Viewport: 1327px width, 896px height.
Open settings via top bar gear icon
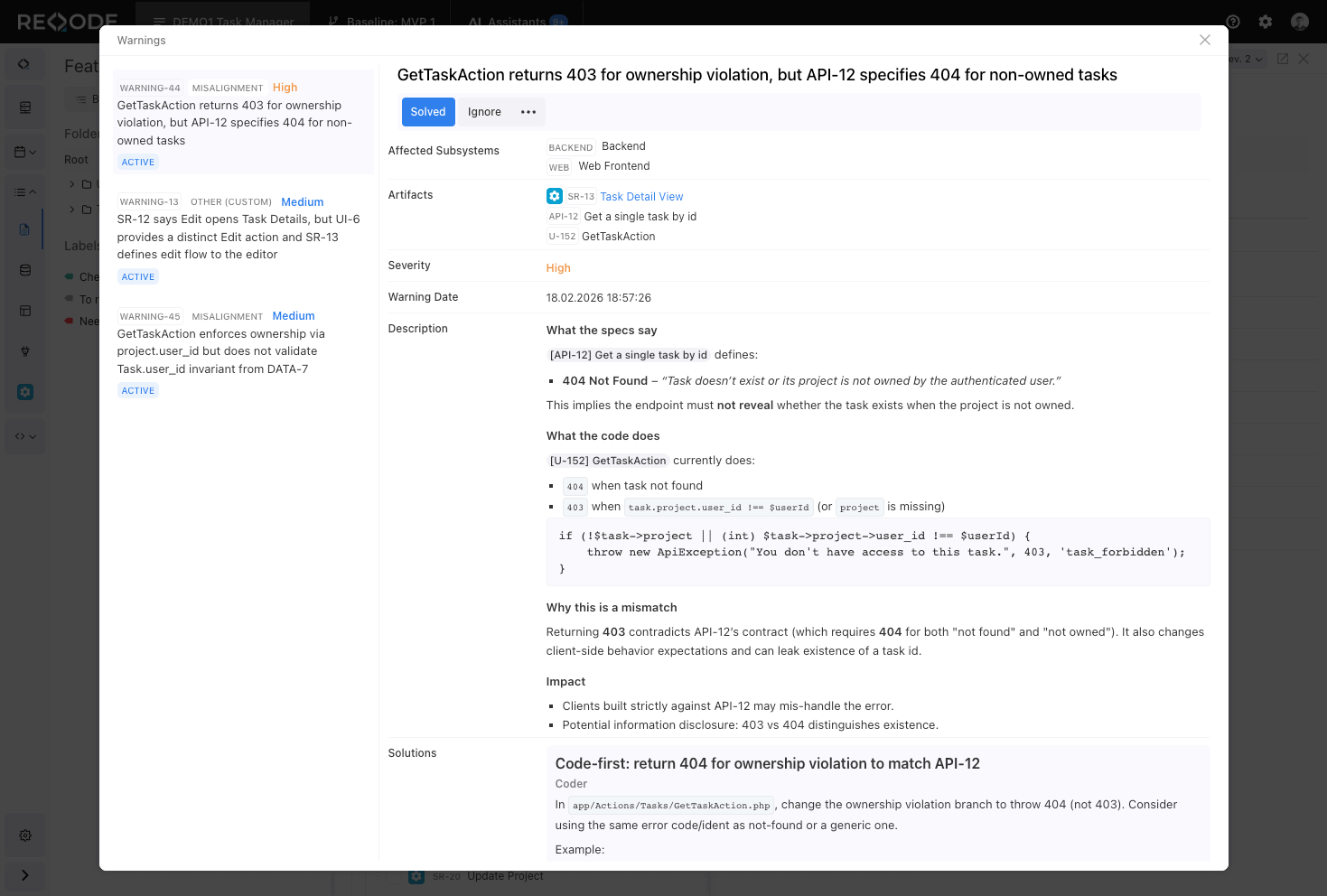1266,22
